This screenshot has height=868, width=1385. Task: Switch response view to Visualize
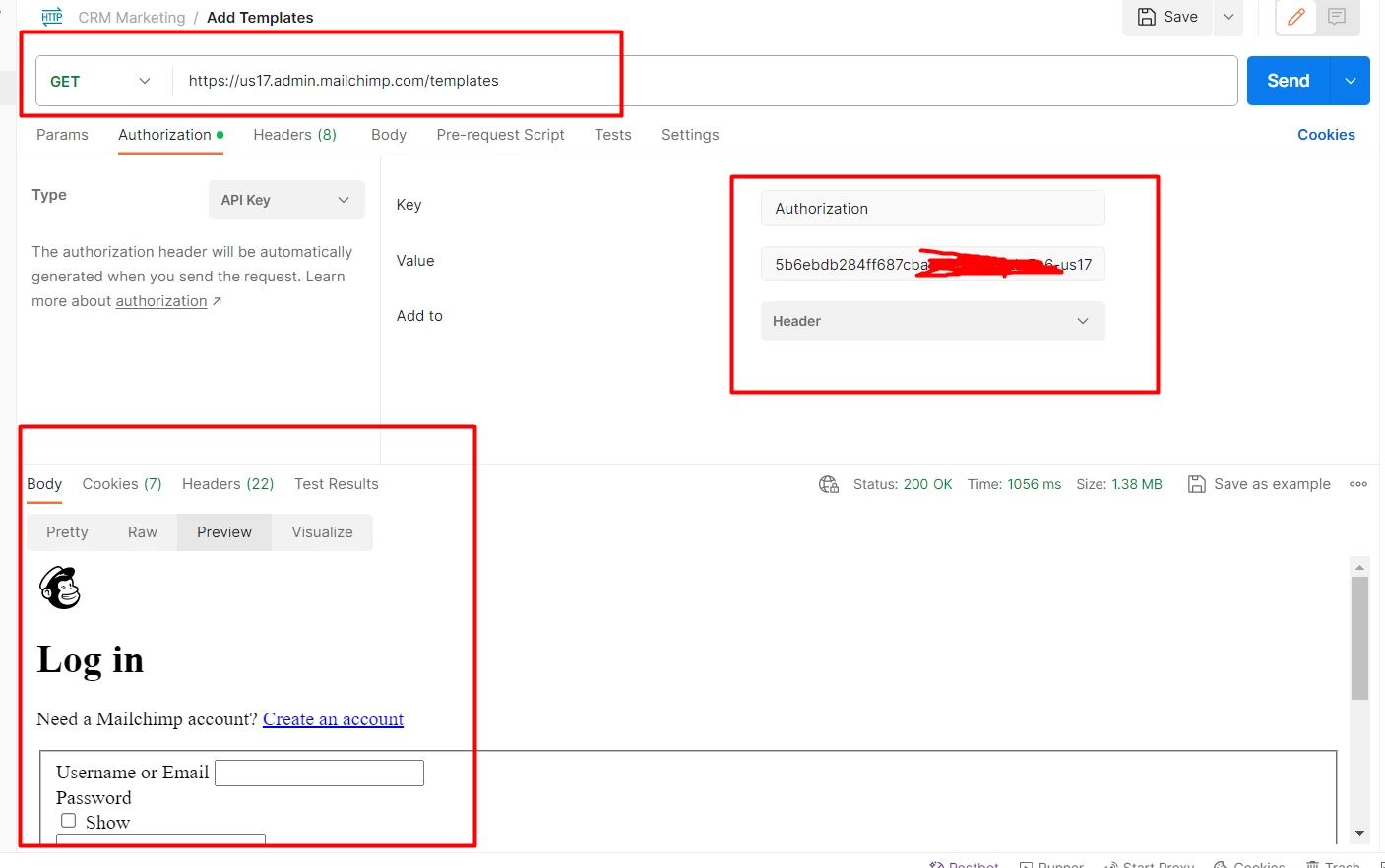[x=322, y=532]
